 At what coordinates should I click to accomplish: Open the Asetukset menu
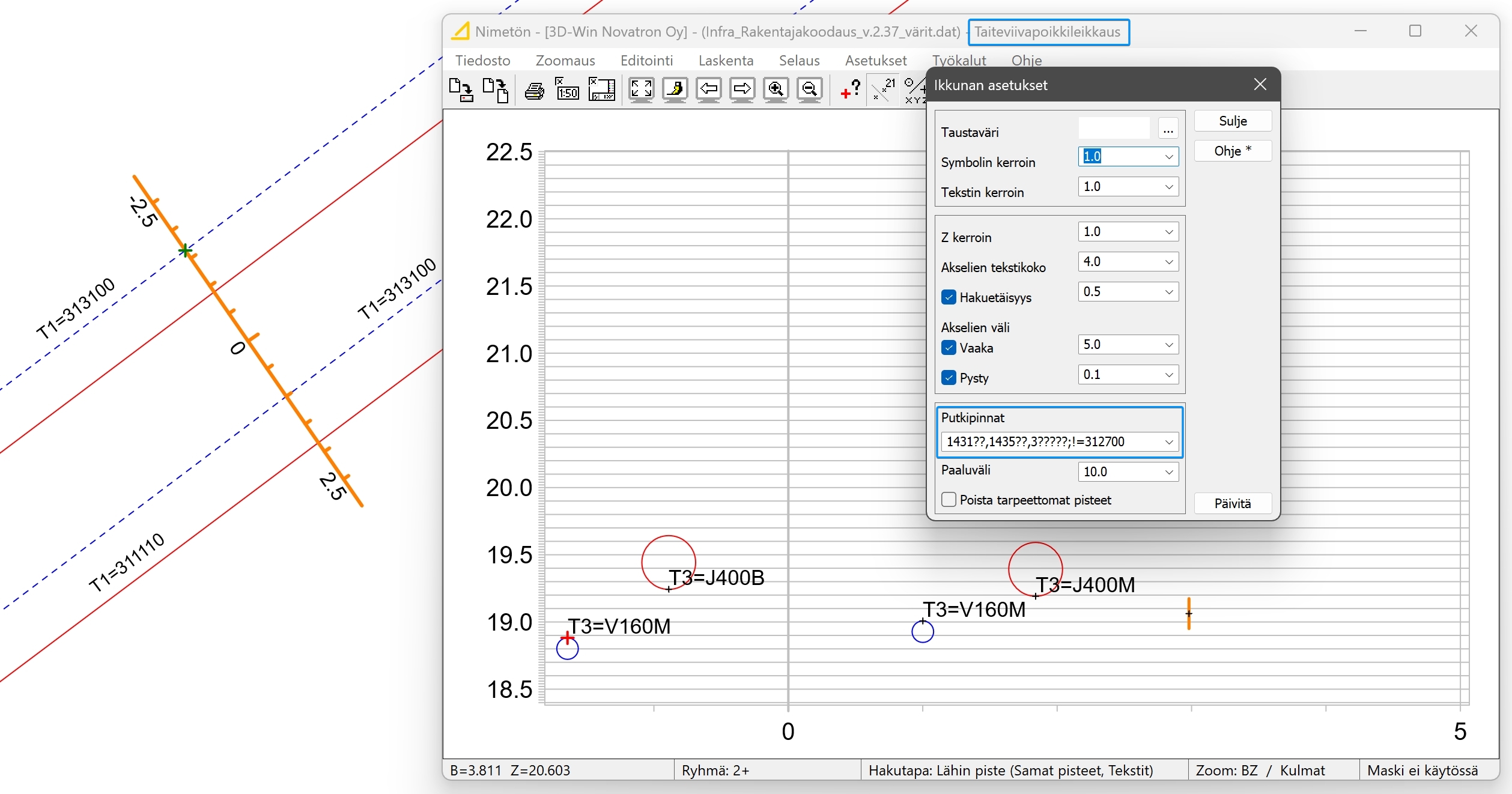(x=876, y=61)
